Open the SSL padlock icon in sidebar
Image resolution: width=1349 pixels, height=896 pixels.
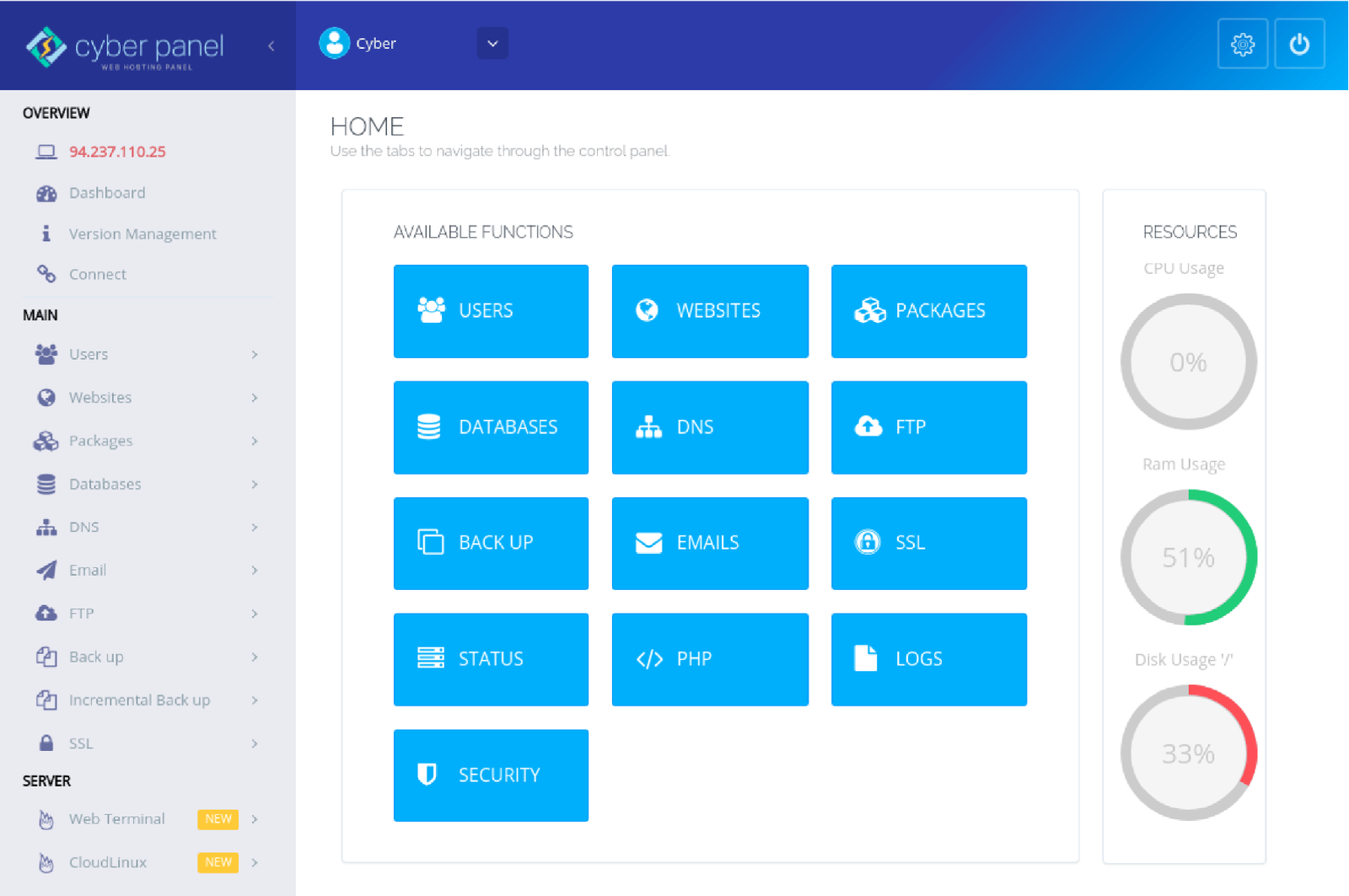coord(46,743)
